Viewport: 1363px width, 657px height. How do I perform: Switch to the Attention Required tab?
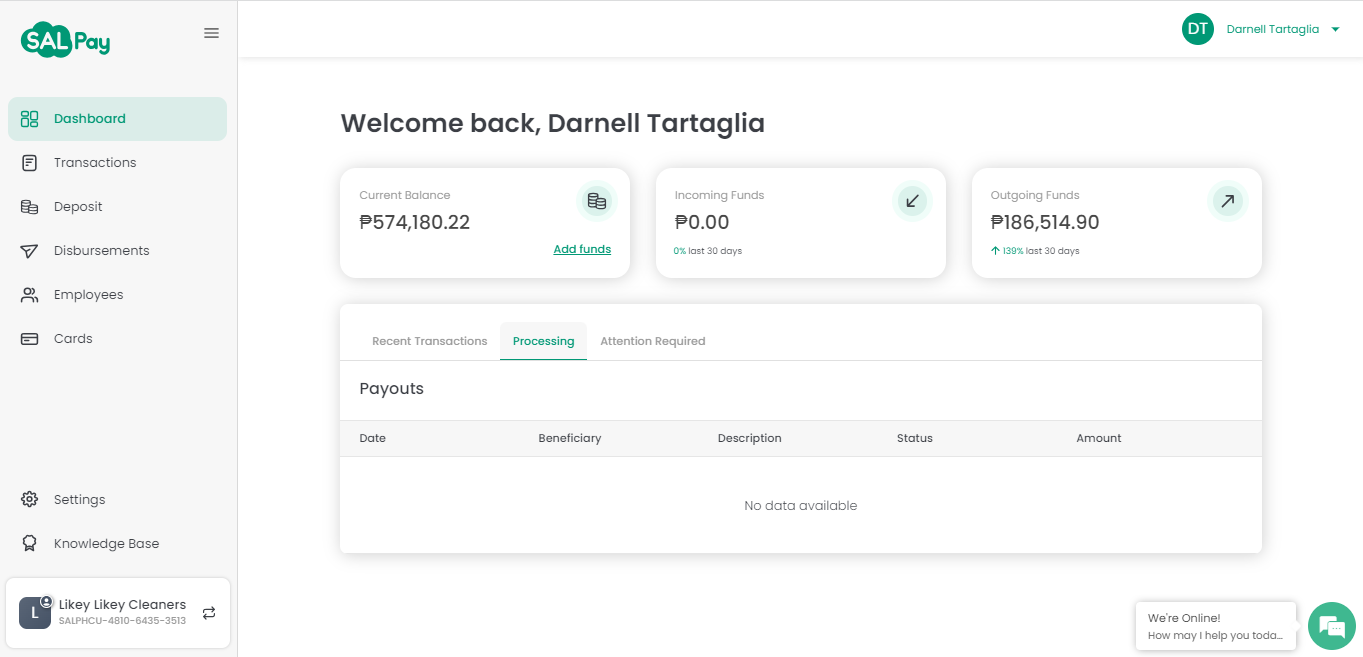click(653, 341)
